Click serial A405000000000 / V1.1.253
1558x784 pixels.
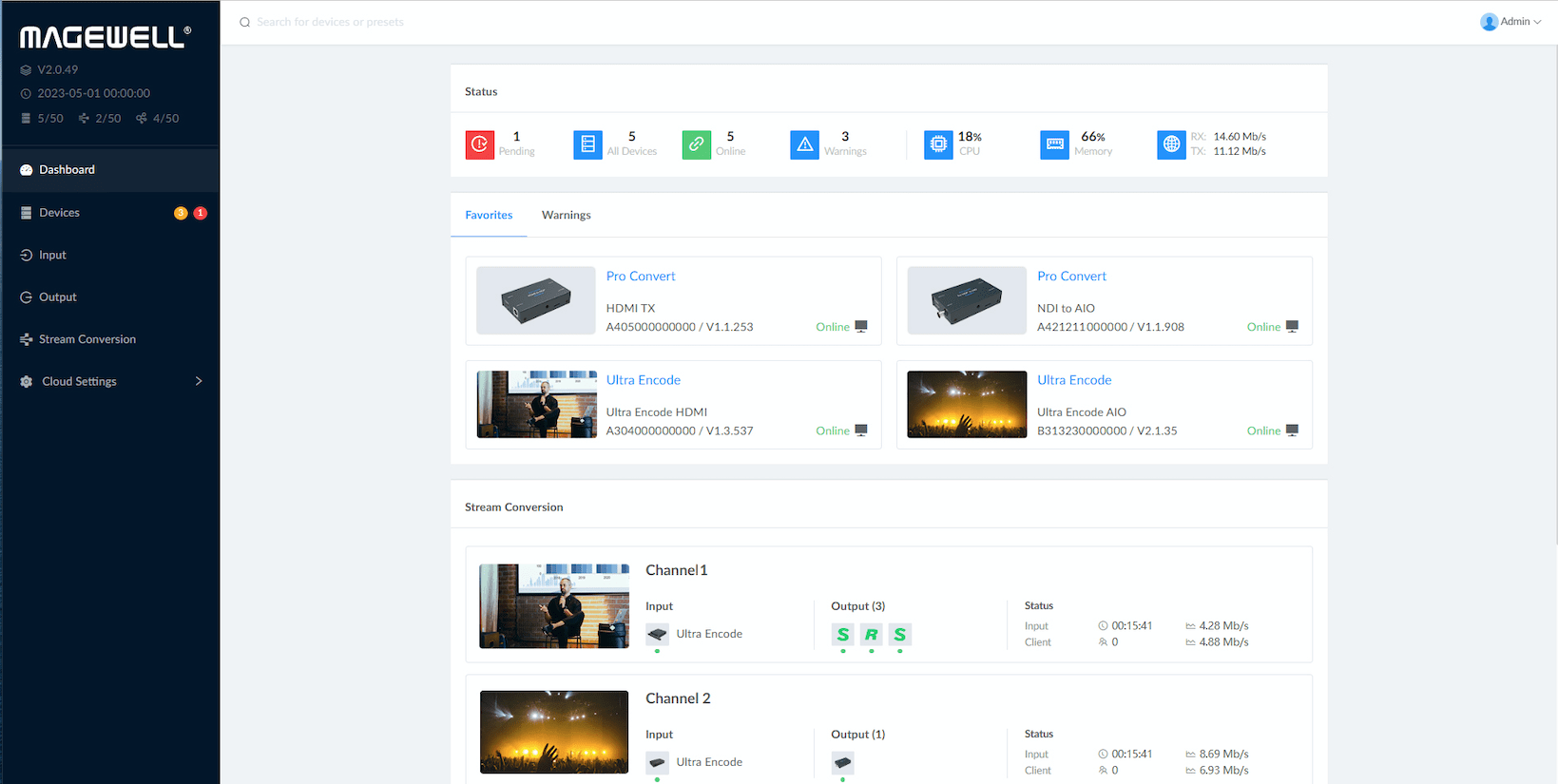pyautogui.click(x=680, y=327)
